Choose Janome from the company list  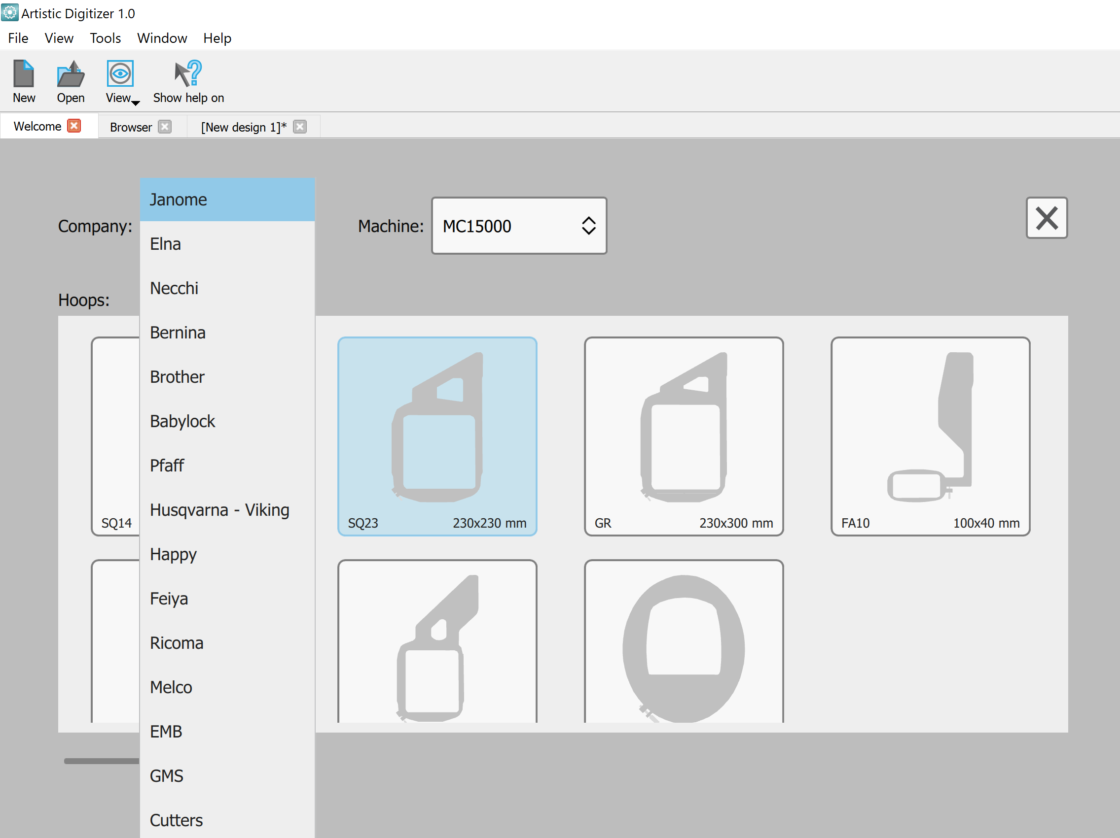[227, 199]
